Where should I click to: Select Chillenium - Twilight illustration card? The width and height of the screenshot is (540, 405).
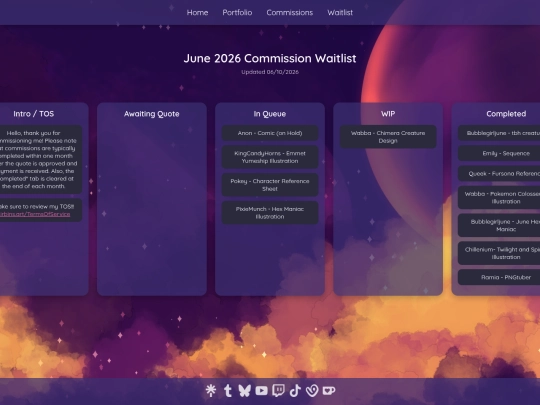click(x=499, y=253)
